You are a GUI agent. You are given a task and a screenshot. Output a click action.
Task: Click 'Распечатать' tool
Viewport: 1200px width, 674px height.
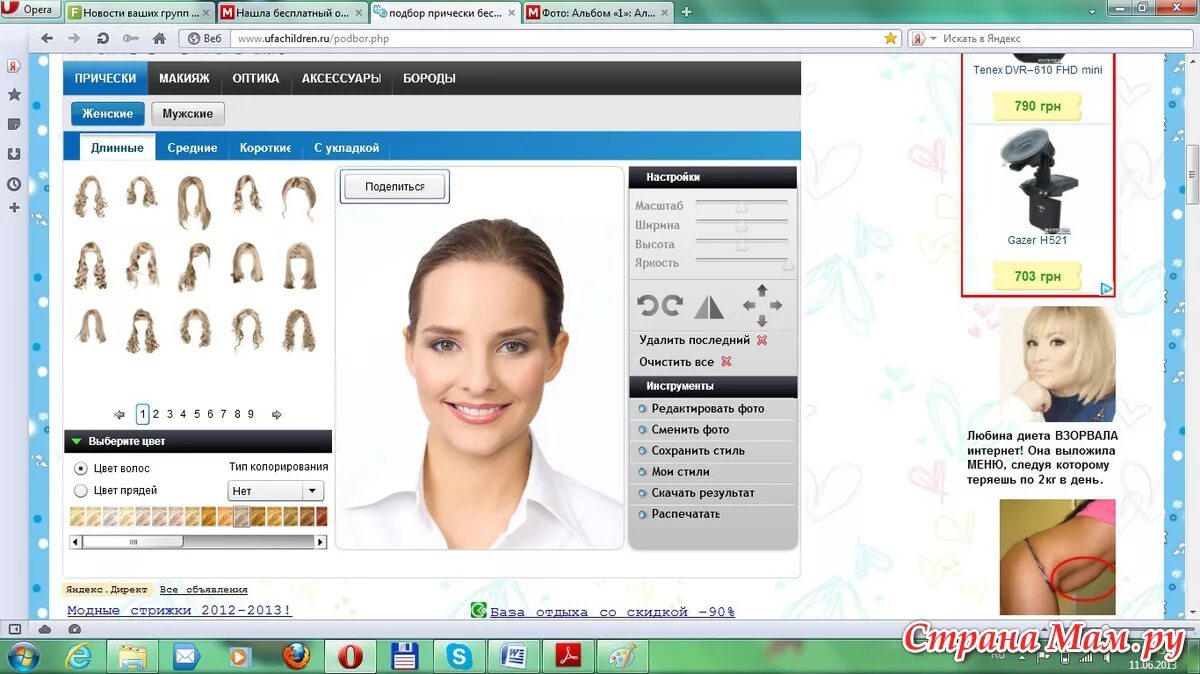686,513
